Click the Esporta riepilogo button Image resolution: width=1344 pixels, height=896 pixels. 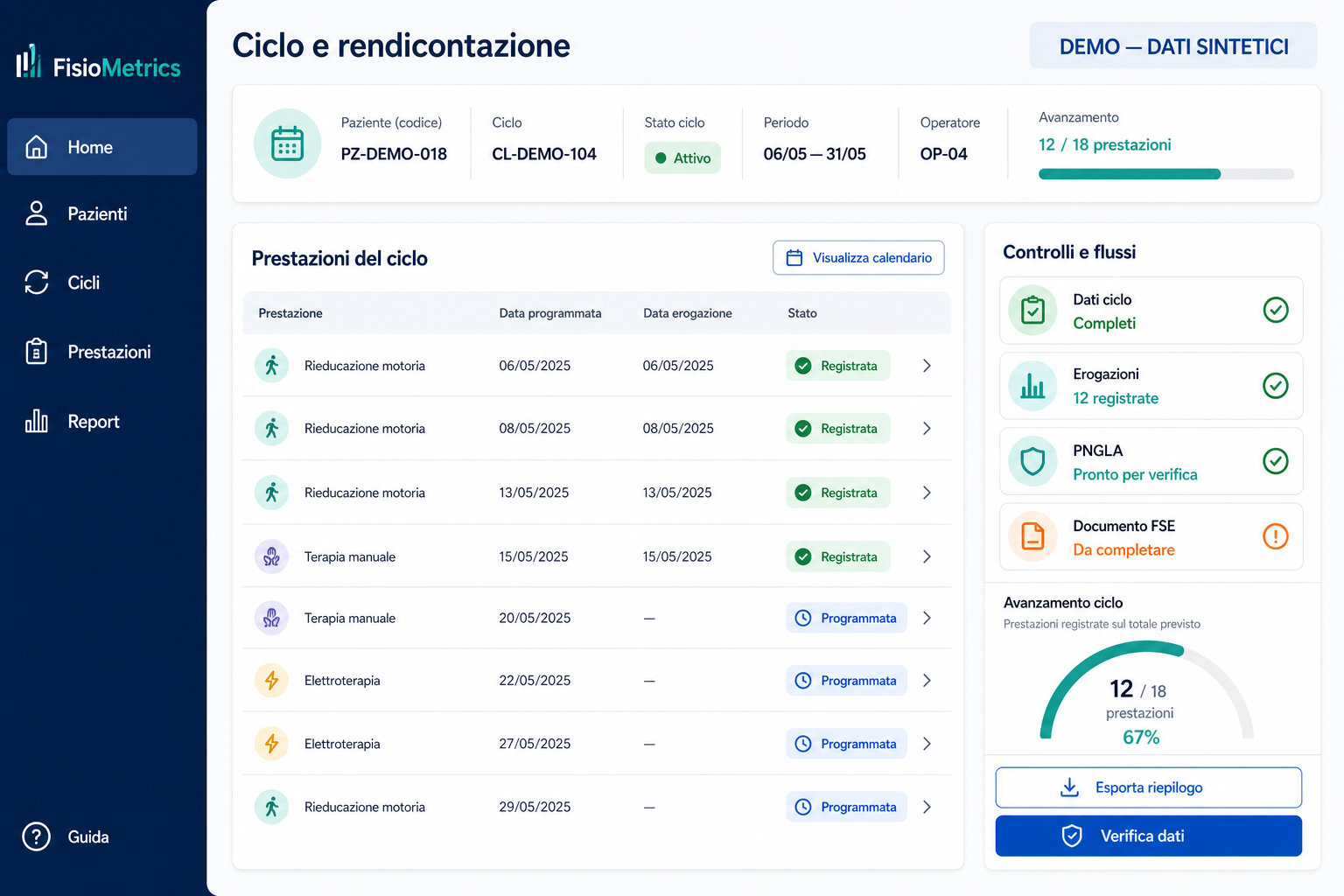1149,787
